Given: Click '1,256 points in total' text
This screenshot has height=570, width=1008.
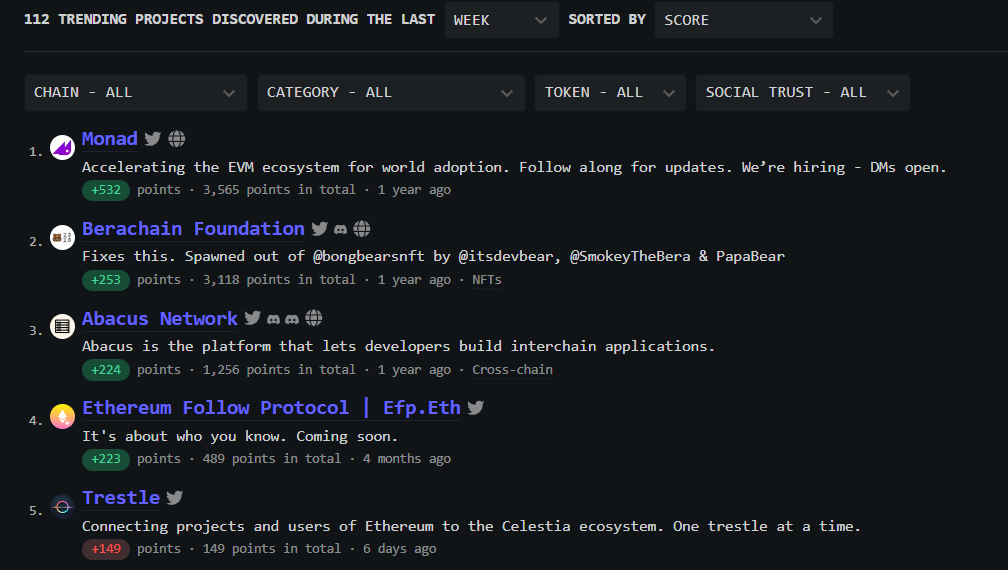Looking at the screenshot, I should point(279,370).
